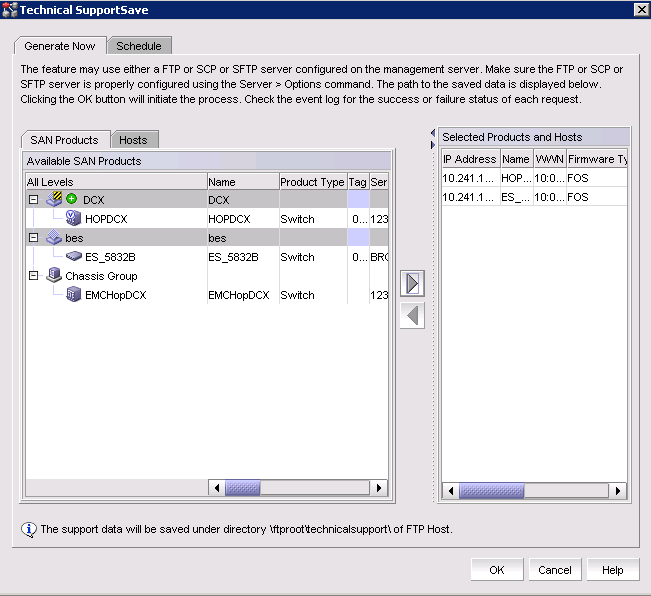Switch to the Schedule tab

click(x=138, y=46)
